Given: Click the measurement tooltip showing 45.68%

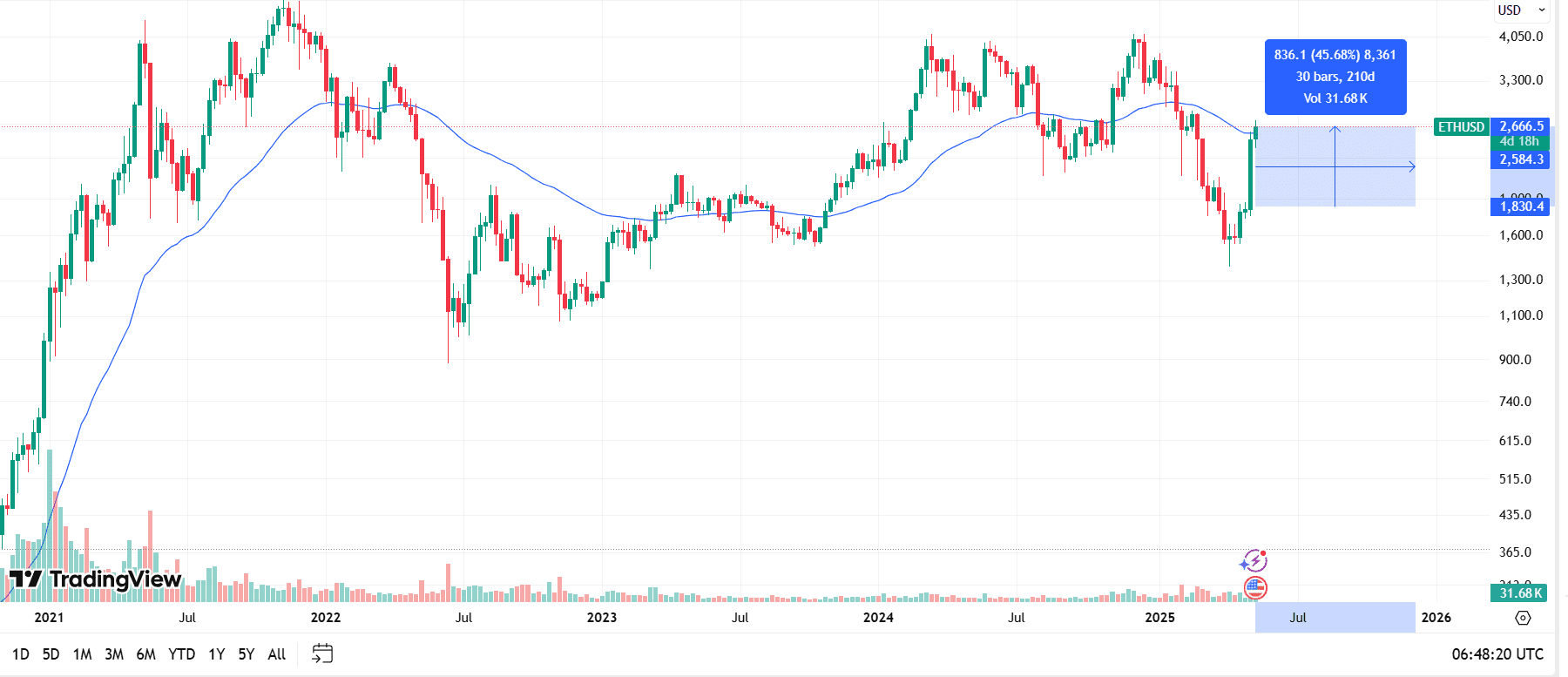Looking at the screenshot, I should (1335, 77).
